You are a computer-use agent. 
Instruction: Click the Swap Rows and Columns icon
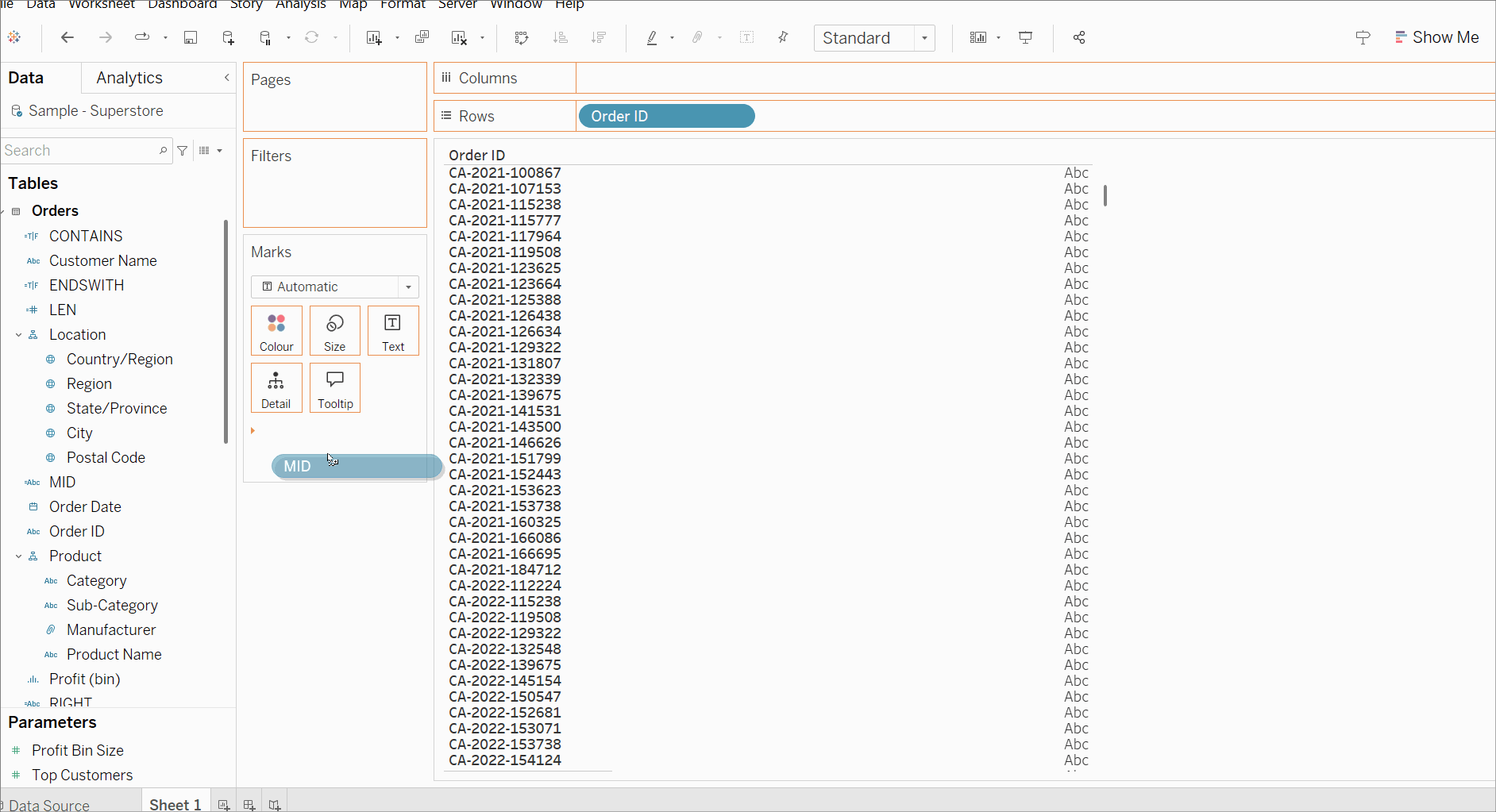tap(522, 37)
